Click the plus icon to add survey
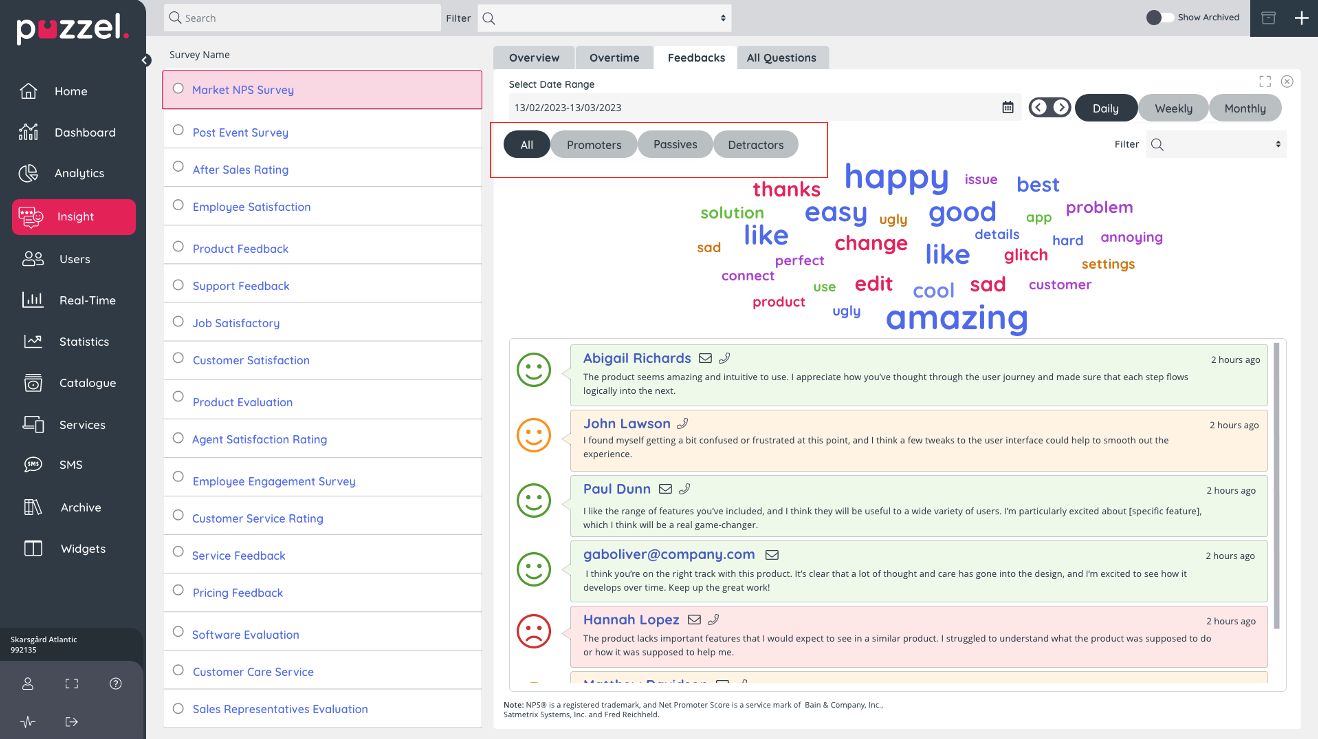 pos(1301,18)
